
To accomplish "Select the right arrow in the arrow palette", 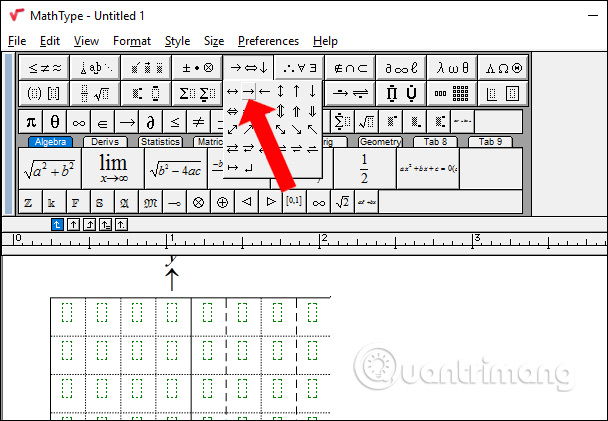I will click(249, 92).
